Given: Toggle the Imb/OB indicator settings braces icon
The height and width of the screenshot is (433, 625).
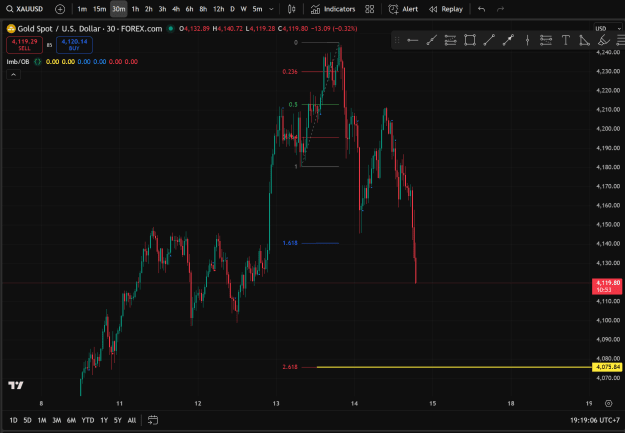Looking at the screenshot, I should pos(37,62).
